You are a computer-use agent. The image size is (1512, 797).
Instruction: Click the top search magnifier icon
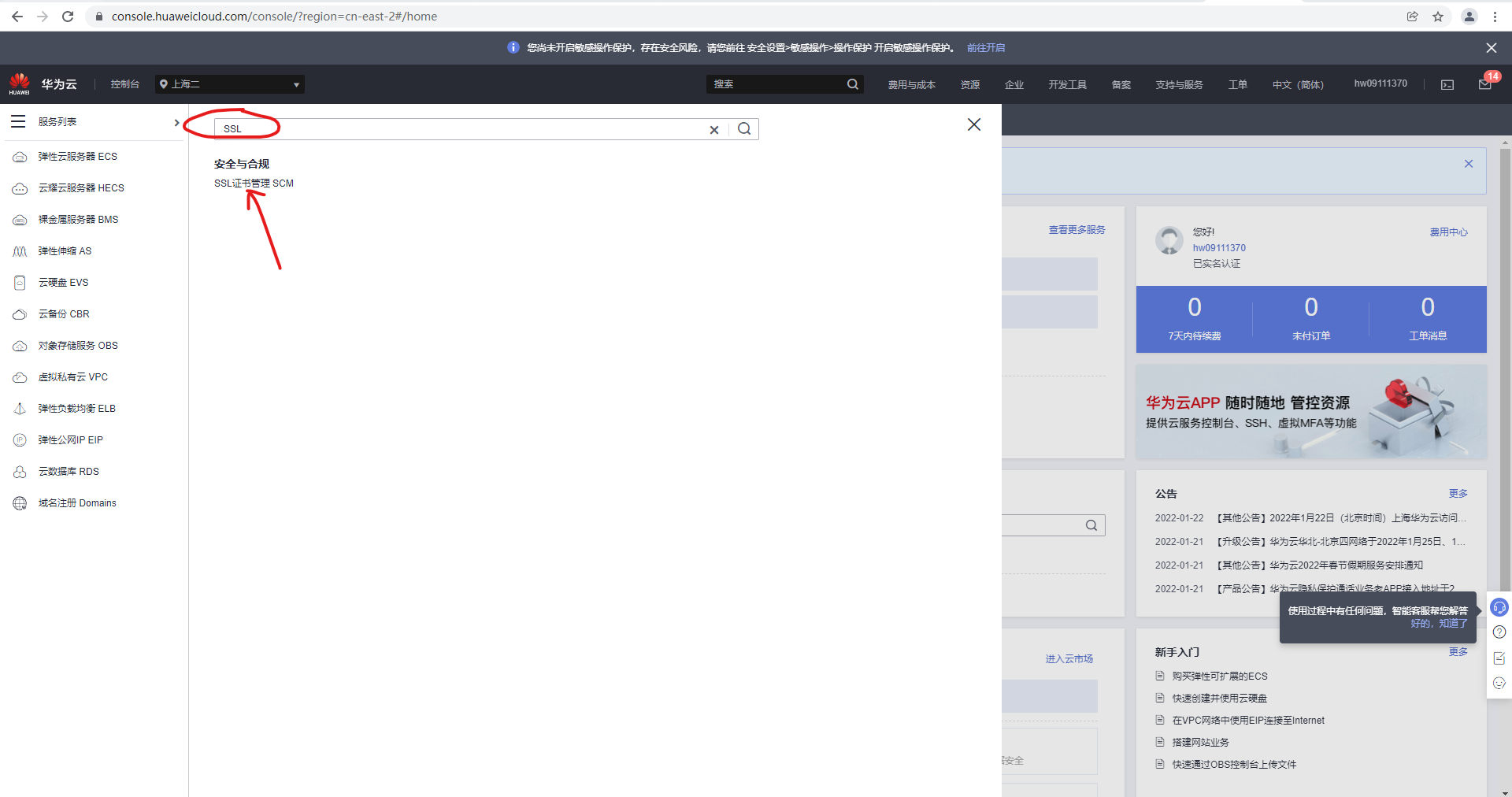(853, 84)
